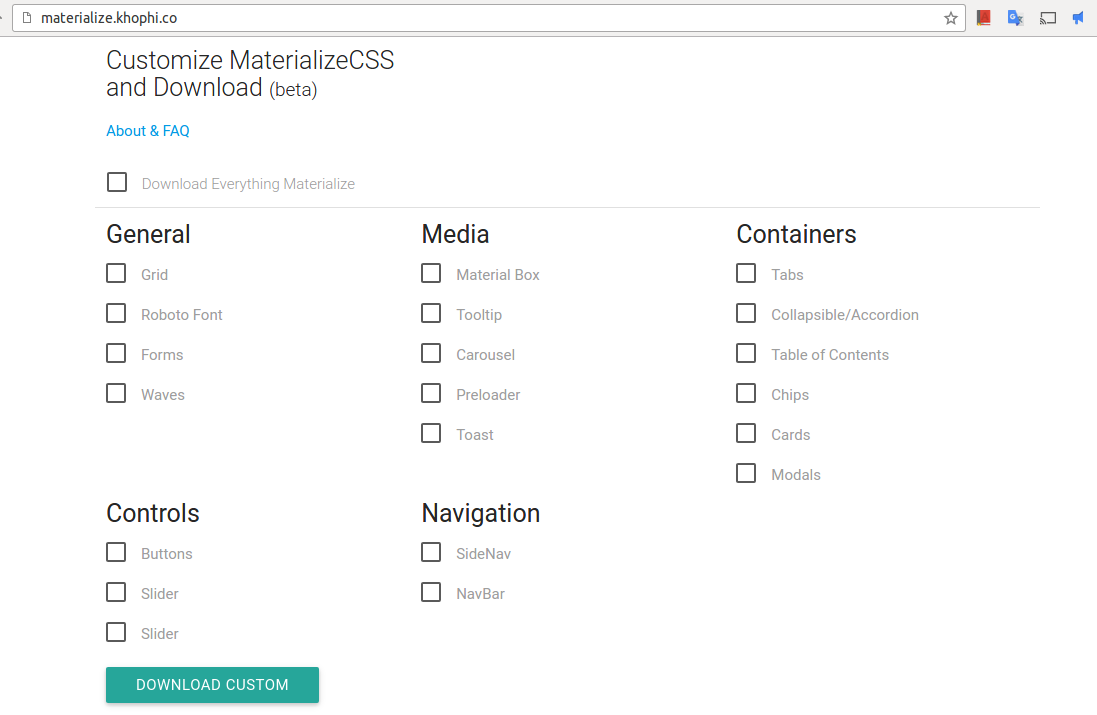1097x715 pixels.
Task: Select the Waves component checkbox
Action: pos(116,393)
